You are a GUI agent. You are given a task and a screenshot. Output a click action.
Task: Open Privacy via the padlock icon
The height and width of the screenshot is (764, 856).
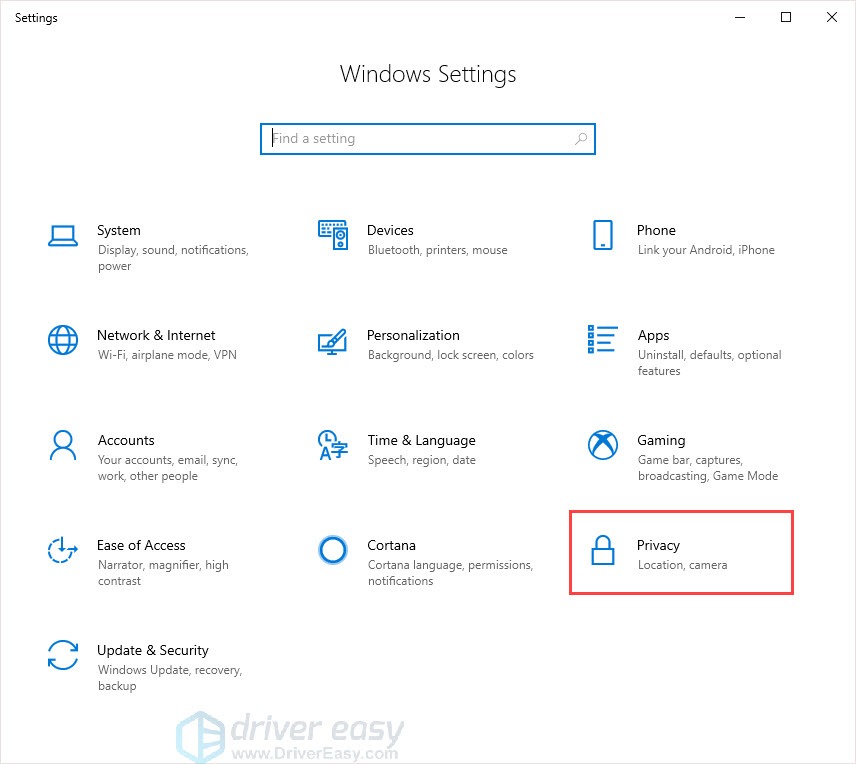click(602, 552)
